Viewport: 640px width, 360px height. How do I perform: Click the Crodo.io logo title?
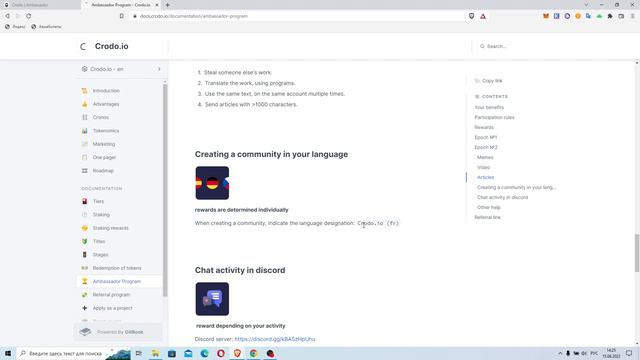(111, 46)
